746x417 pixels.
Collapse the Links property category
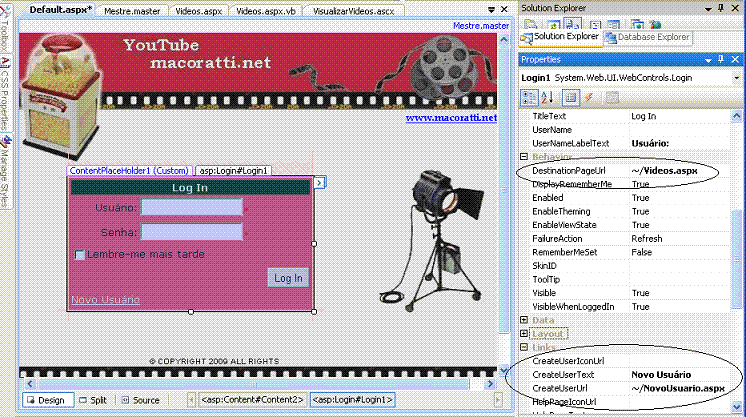pos(524,347)
